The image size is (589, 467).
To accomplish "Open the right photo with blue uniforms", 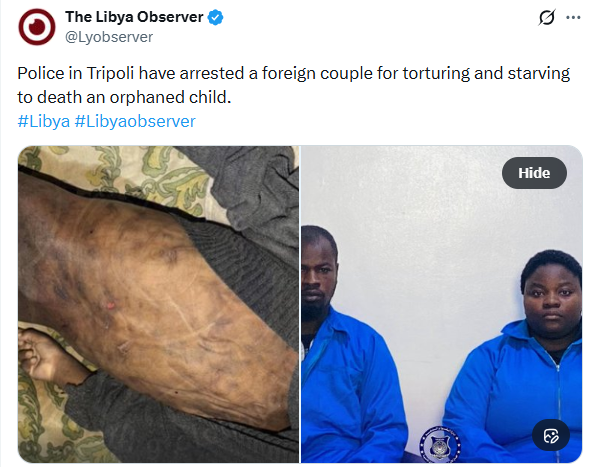I will point(442,304).
